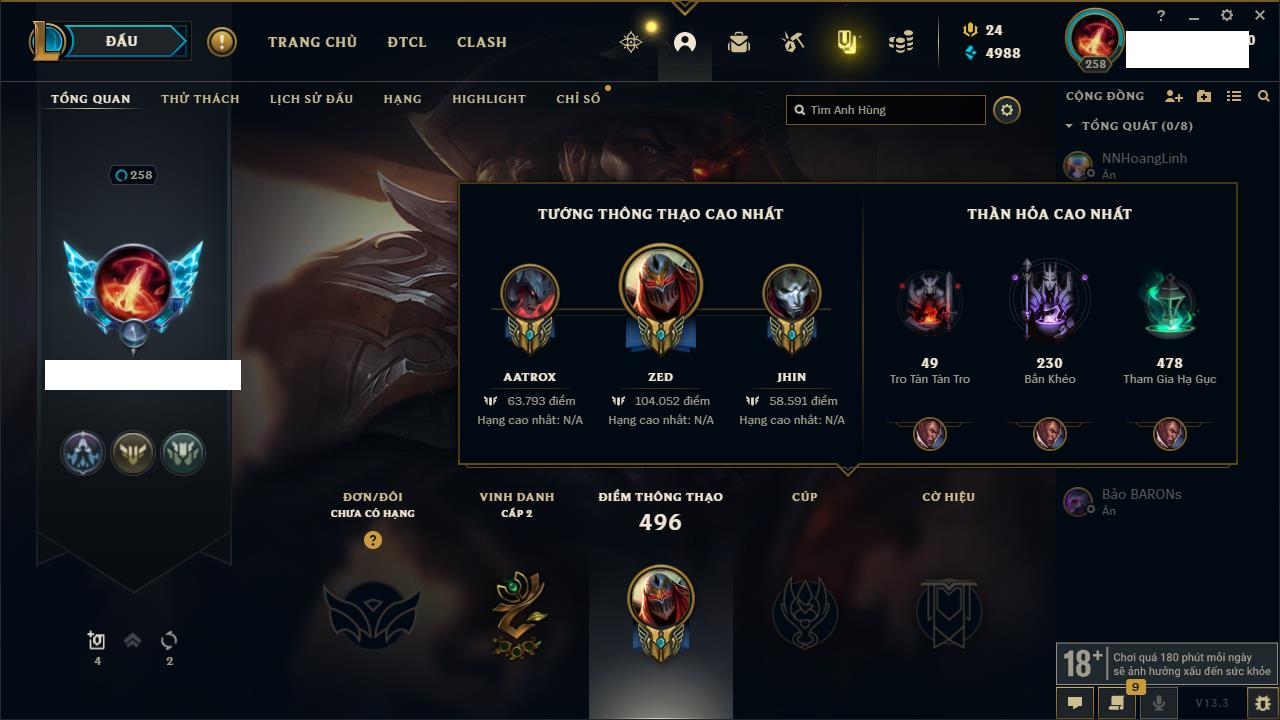Switch to the THỬ THÁCH tab
Viewport: 1280px width, 720px height.
(x=200, y=99)
